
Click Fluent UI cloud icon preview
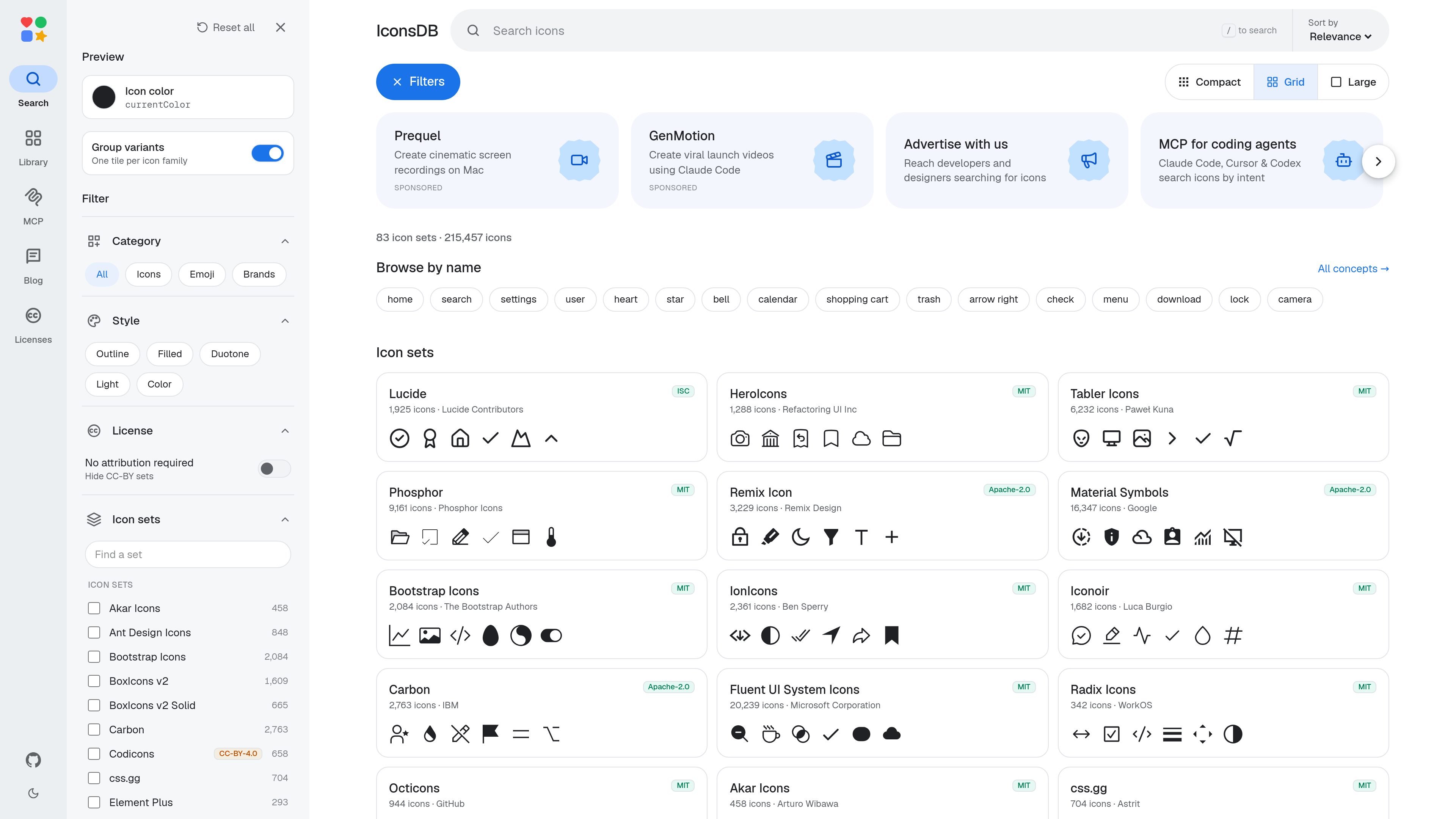tap(891, 734)
